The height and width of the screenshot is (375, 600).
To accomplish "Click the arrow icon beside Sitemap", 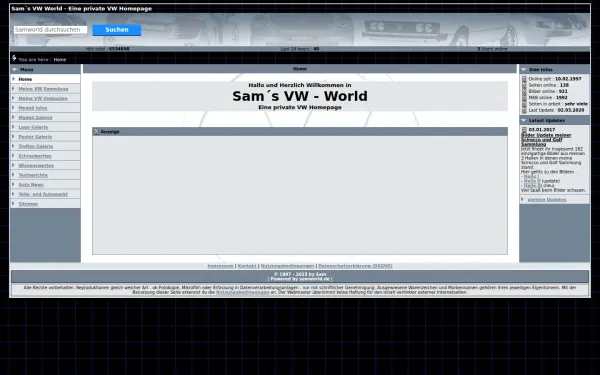I will point(13,203).
